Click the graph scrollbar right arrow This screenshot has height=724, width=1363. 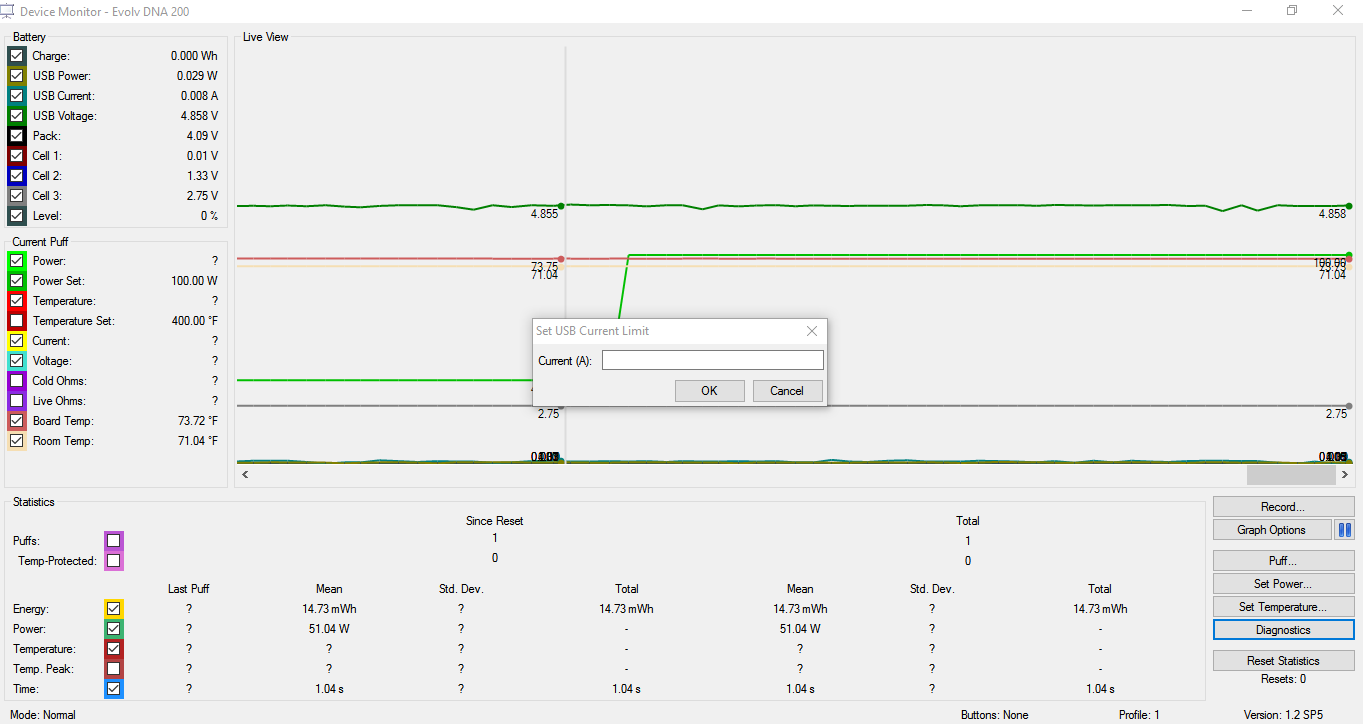point(1345,475)
